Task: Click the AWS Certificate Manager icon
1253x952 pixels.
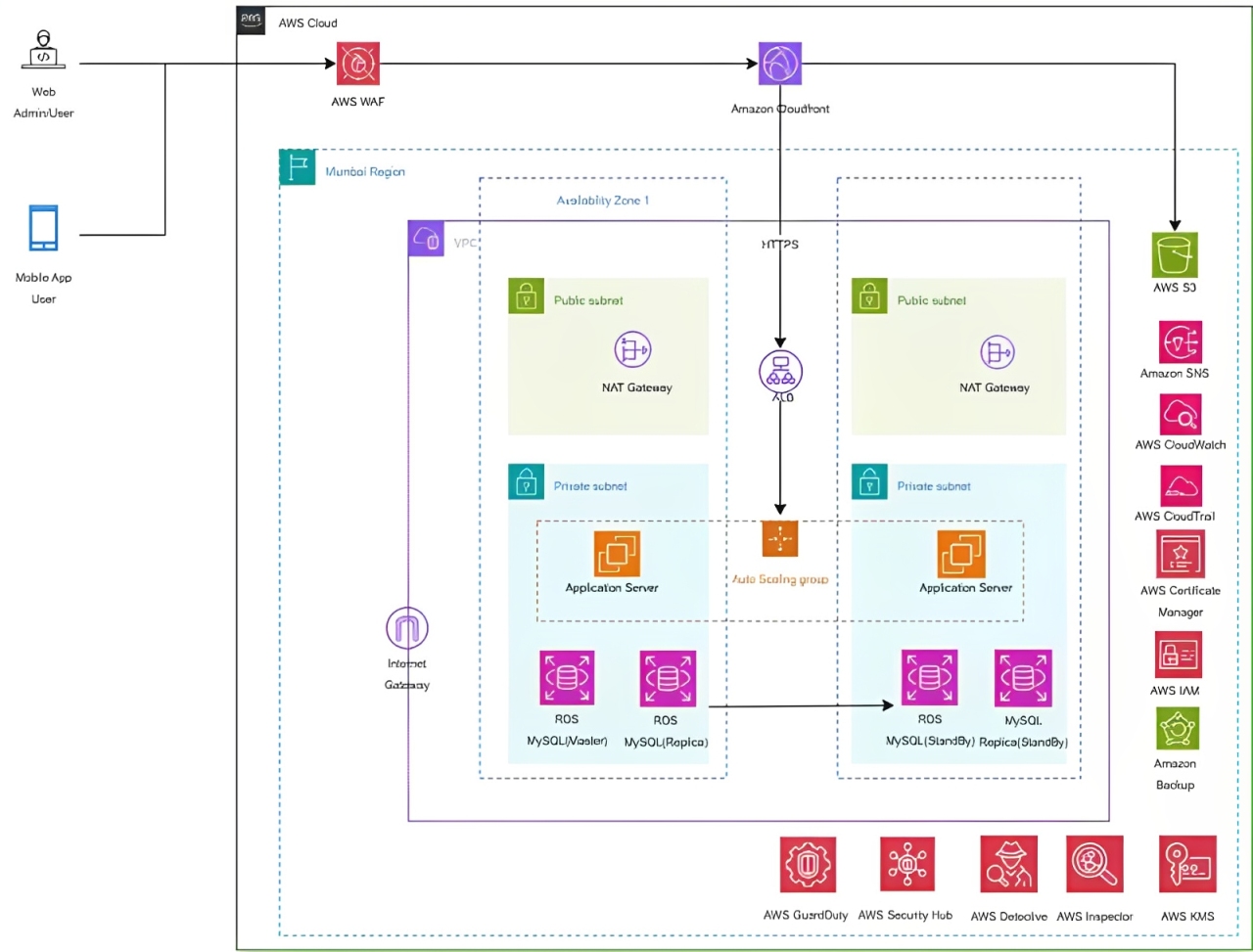Action: 1180,555
